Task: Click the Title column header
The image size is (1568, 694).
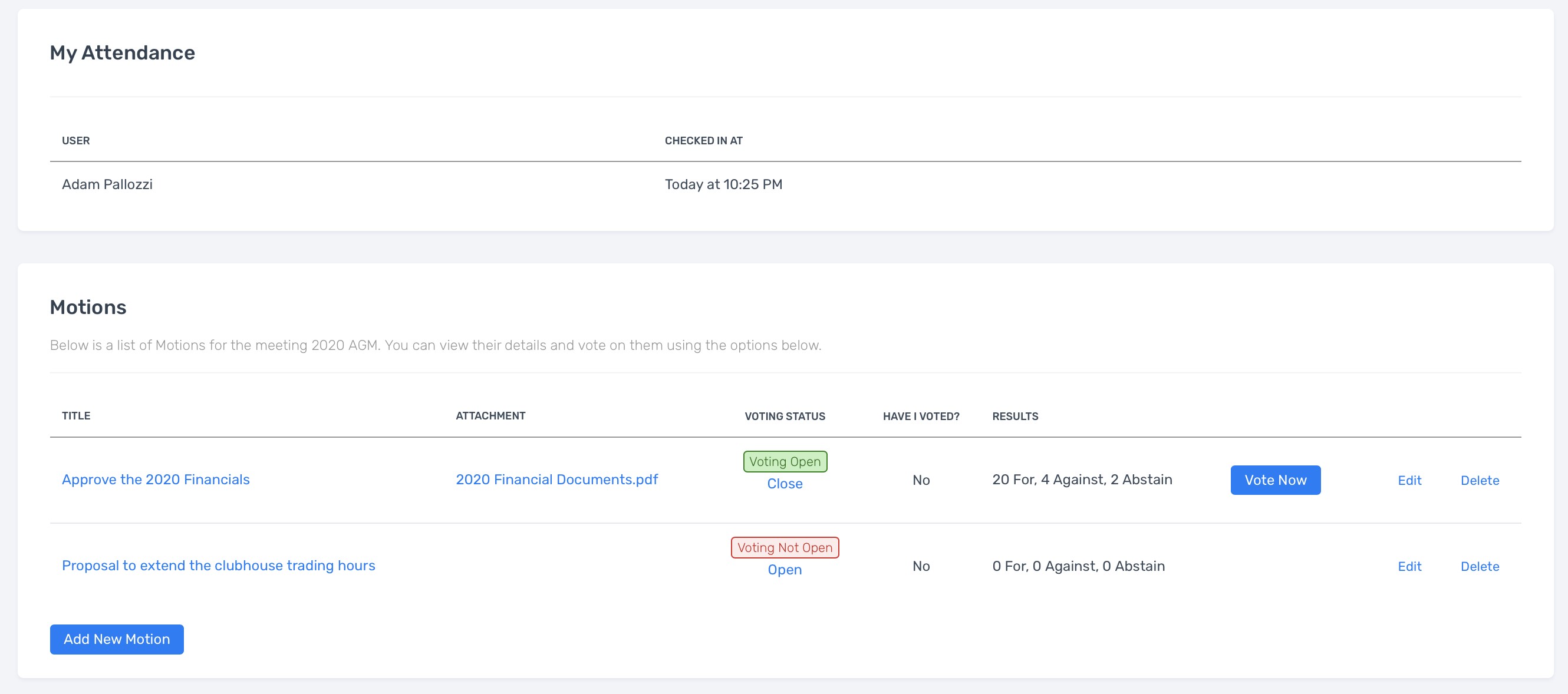Action: (x=76, y=416)
